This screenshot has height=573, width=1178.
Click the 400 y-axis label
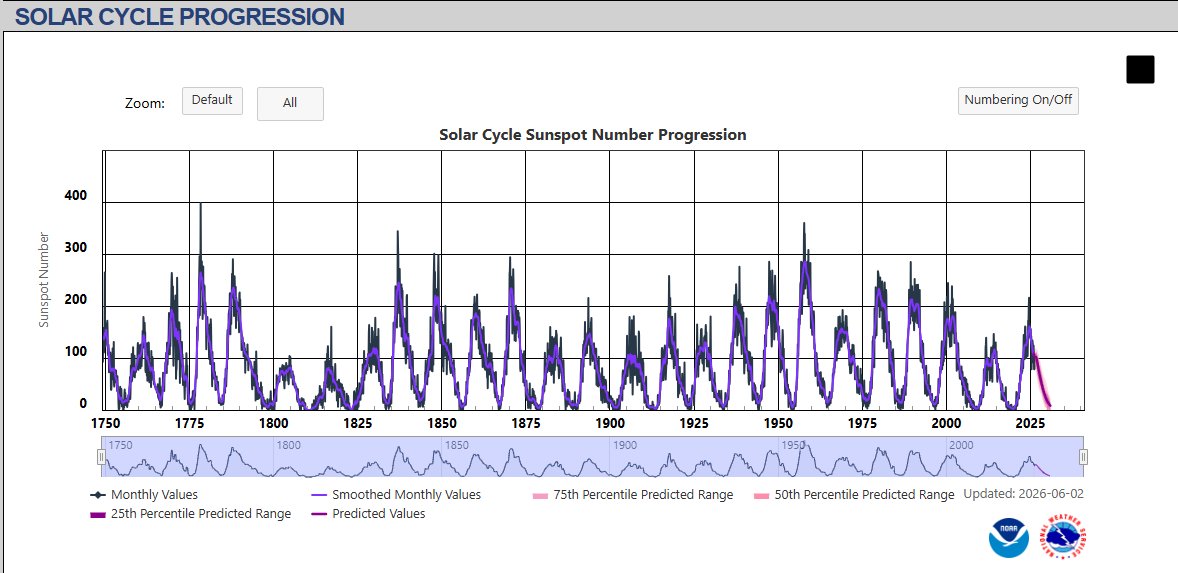tap(75, 196)
